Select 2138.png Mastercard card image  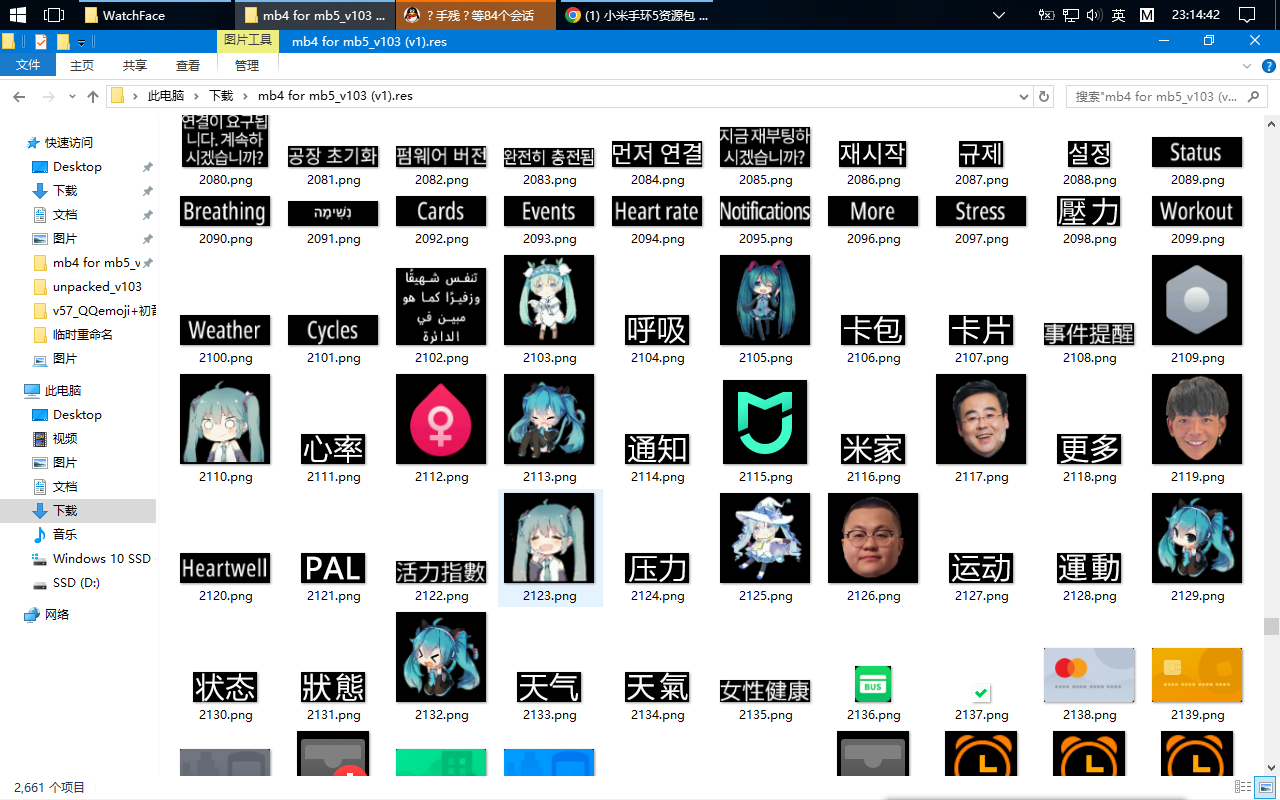tap(1089, 675)
